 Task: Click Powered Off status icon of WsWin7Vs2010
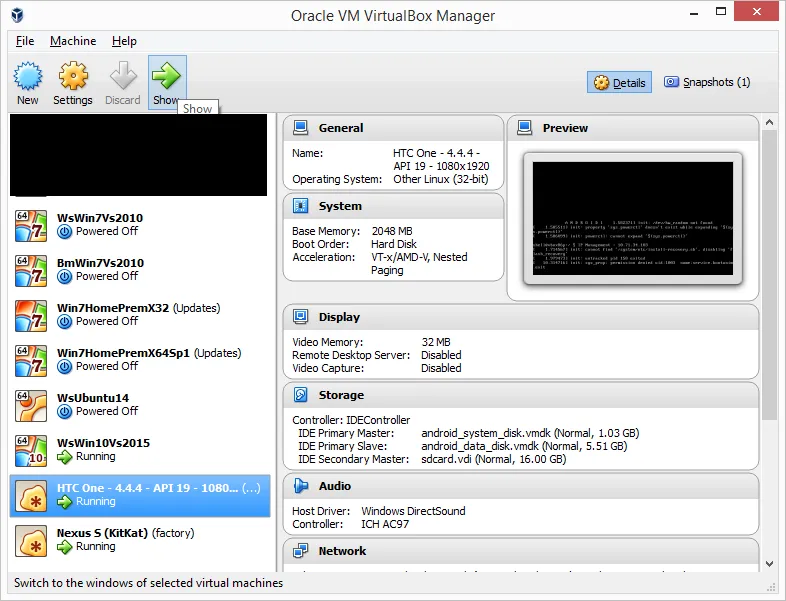(64, 232)
